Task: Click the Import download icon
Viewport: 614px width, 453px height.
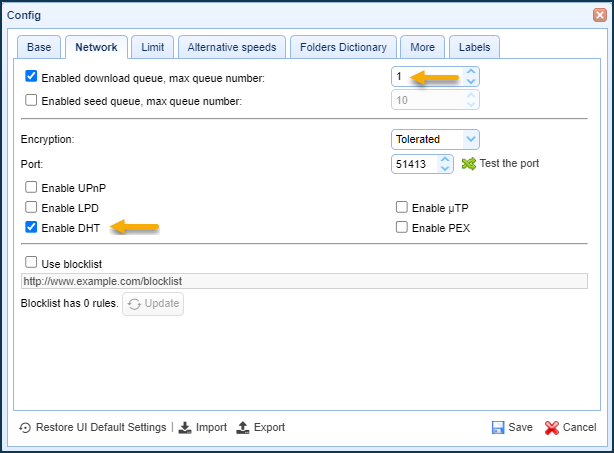Action: (x=185, y=427)
